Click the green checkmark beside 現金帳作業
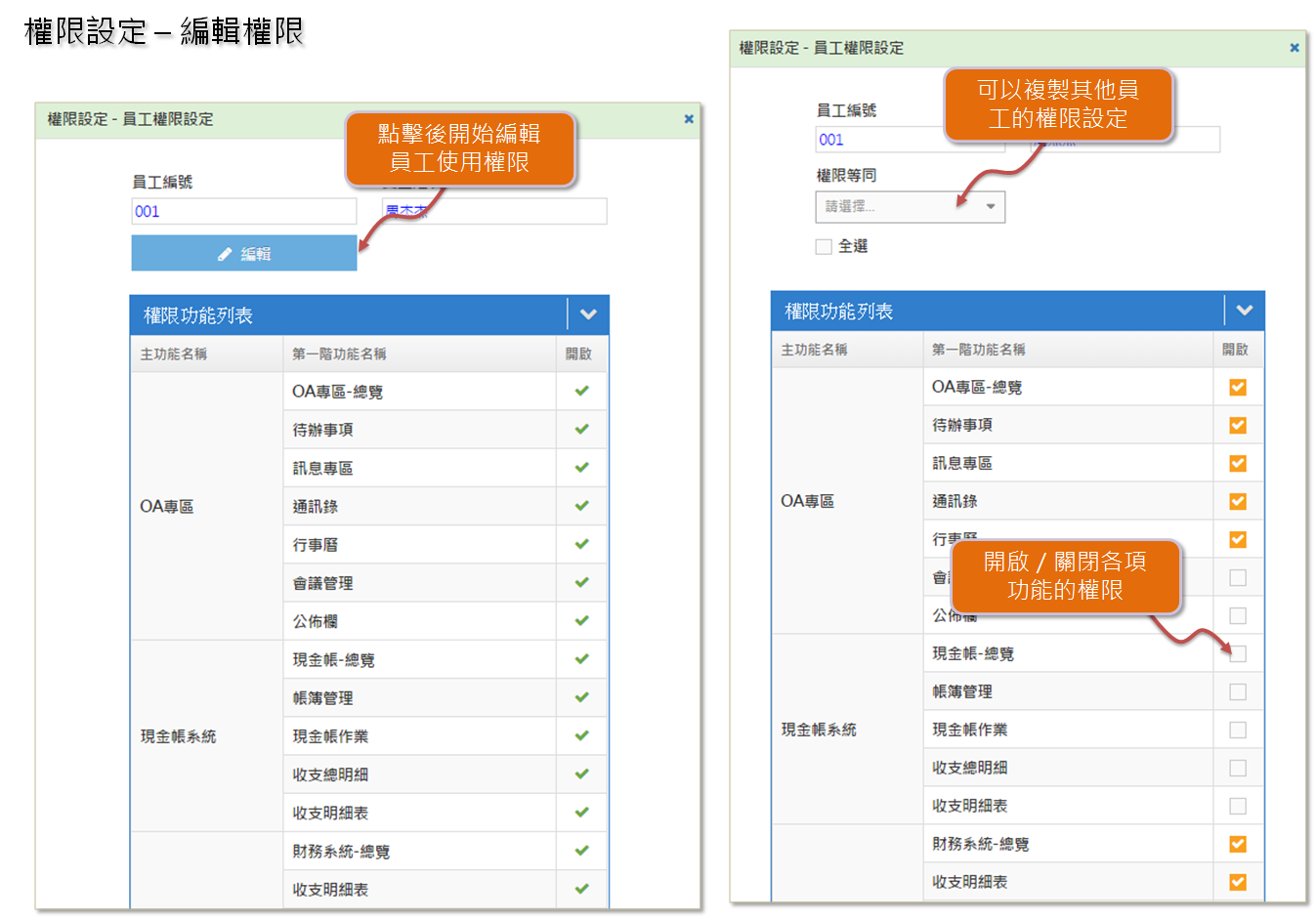Image resolution: width=1316 pixels, height=919 pixels. tap(582, 736)
